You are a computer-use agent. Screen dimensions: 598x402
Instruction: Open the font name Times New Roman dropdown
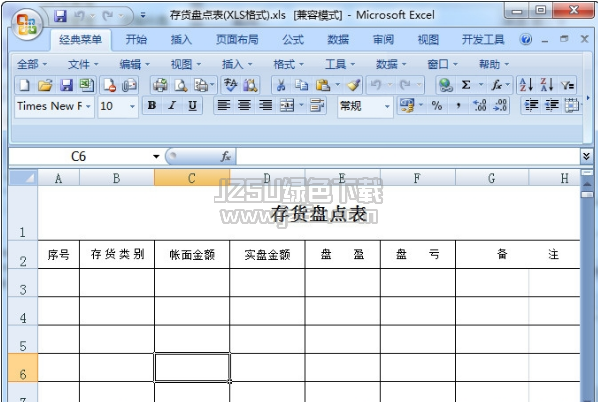88,106
